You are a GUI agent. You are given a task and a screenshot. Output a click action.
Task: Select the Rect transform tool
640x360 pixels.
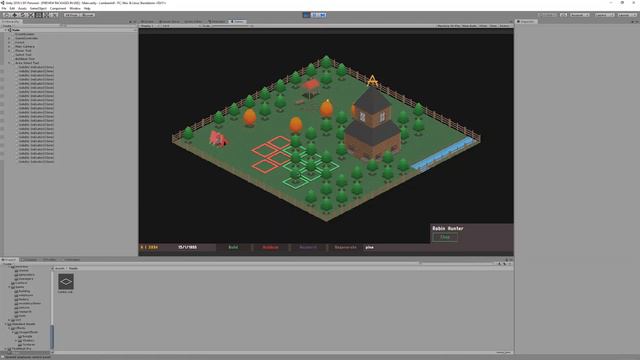coord(38,15)
